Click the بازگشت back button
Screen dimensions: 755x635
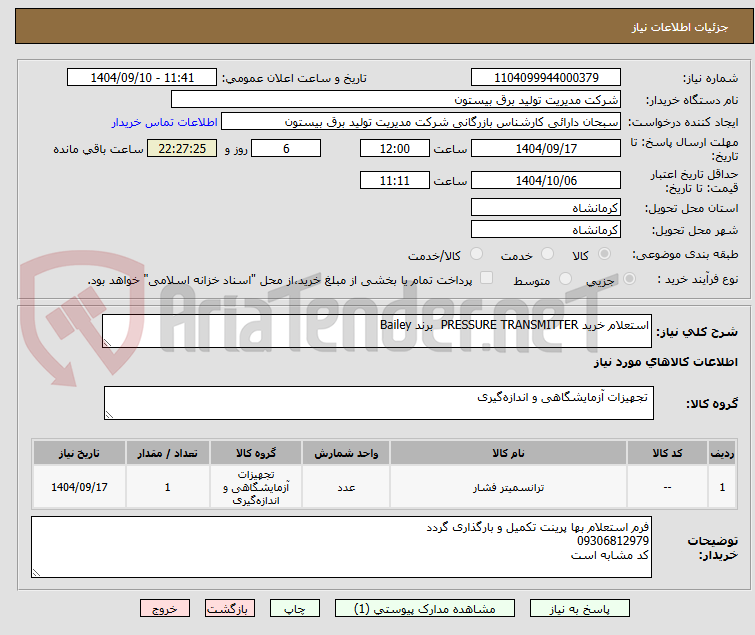[x=230, y=609]
